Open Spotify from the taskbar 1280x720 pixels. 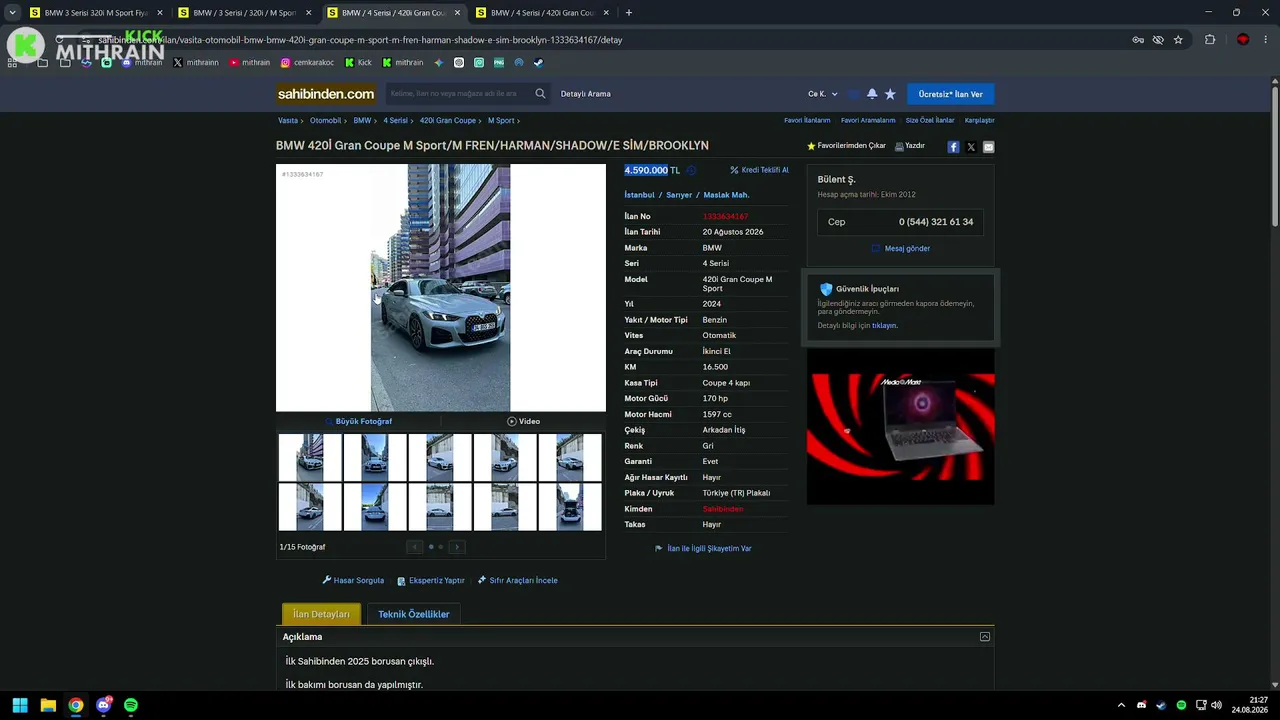tap(131, 705)
